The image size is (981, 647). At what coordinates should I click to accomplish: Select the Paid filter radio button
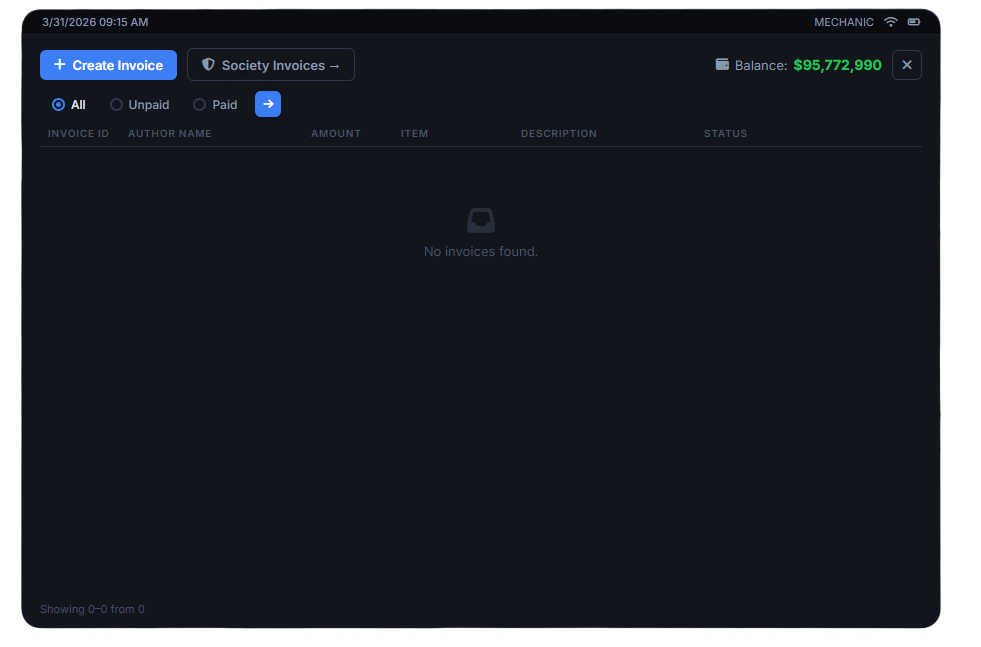(x=199, y=104)
